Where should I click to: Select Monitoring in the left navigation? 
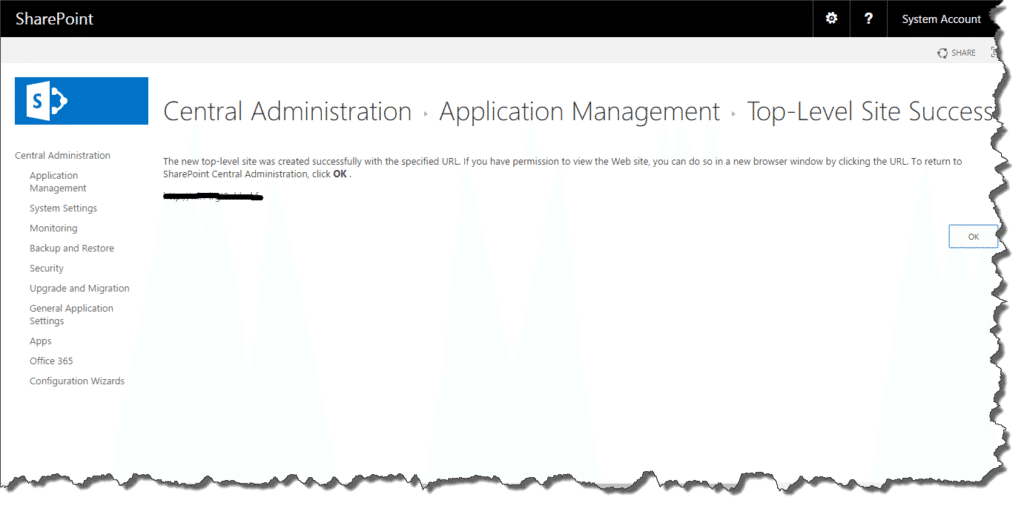tap(53, 228)
